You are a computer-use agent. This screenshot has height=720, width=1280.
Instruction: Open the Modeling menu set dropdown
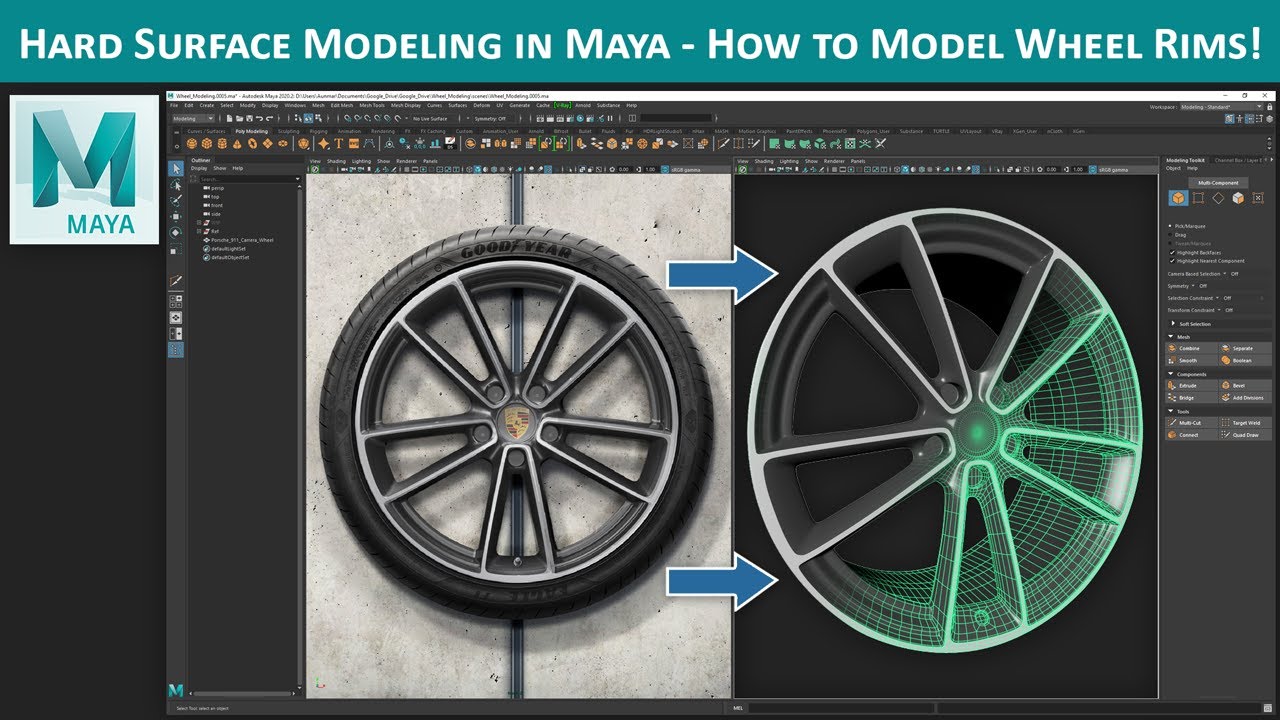(193, 118)
